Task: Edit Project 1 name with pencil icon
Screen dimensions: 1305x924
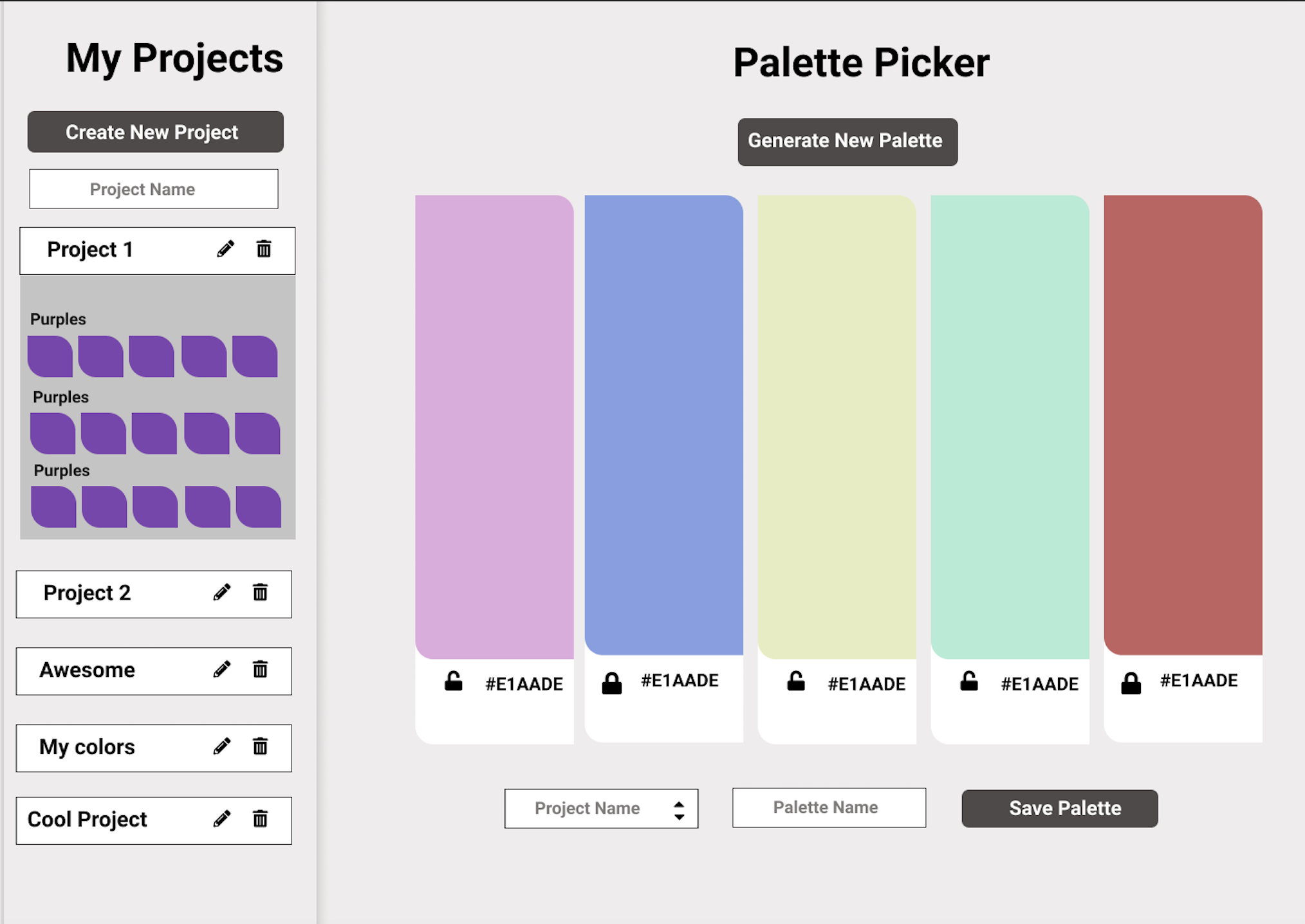Action: tap(225, 250)
